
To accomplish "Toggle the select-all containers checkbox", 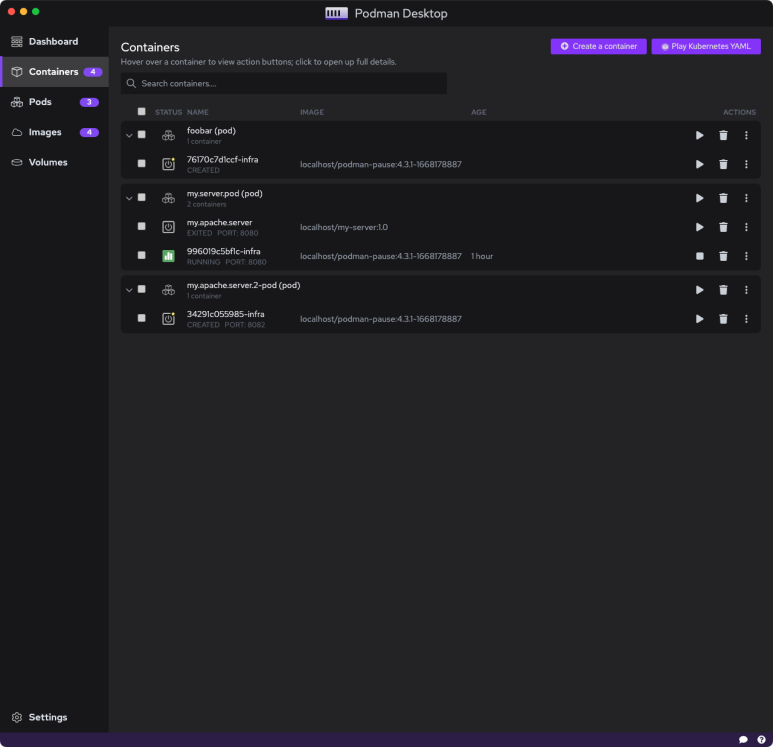I will coord(141,111).
